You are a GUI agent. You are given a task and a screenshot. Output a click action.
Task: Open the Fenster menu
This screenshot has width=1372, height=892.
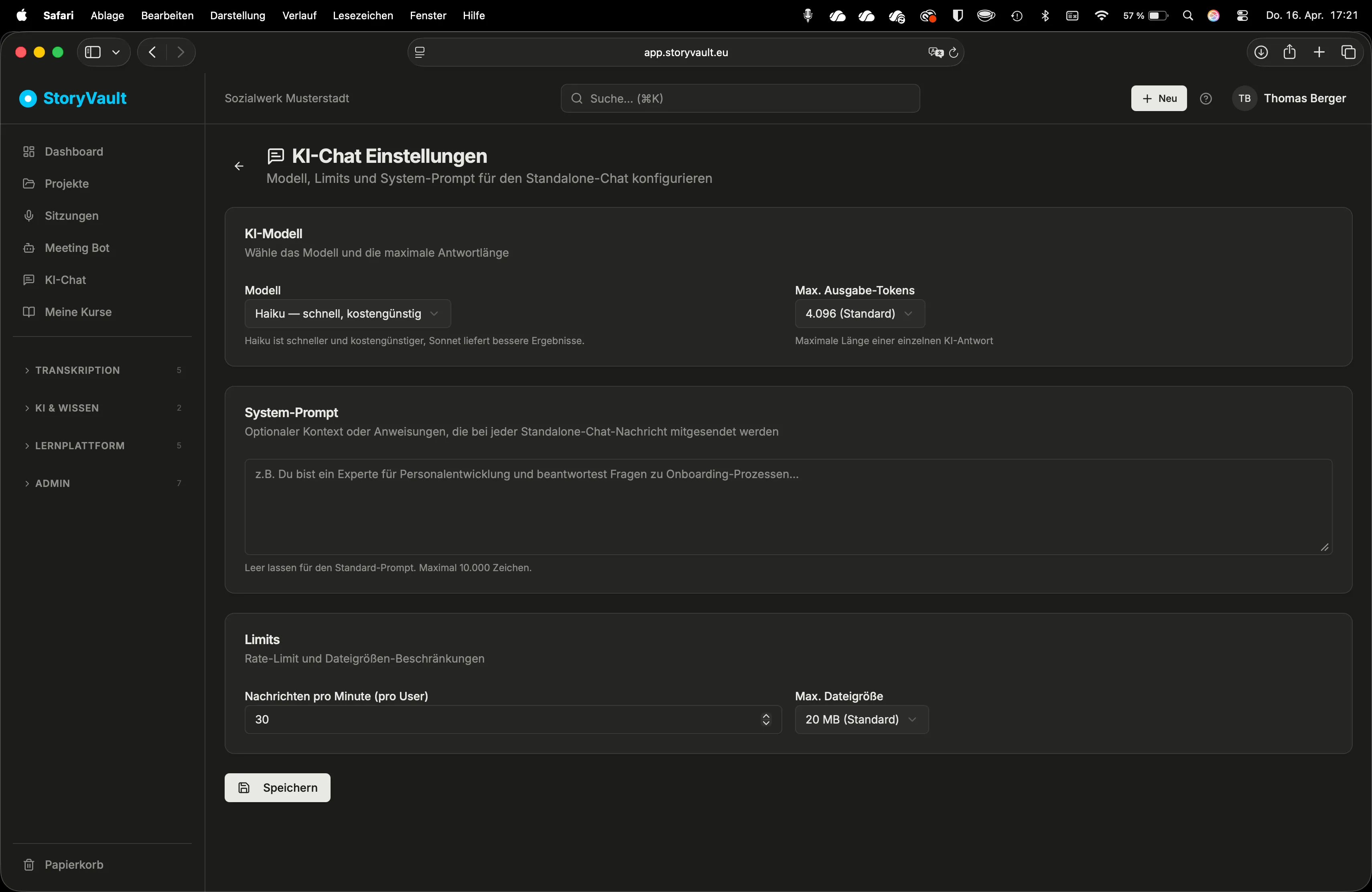(428, 16)
